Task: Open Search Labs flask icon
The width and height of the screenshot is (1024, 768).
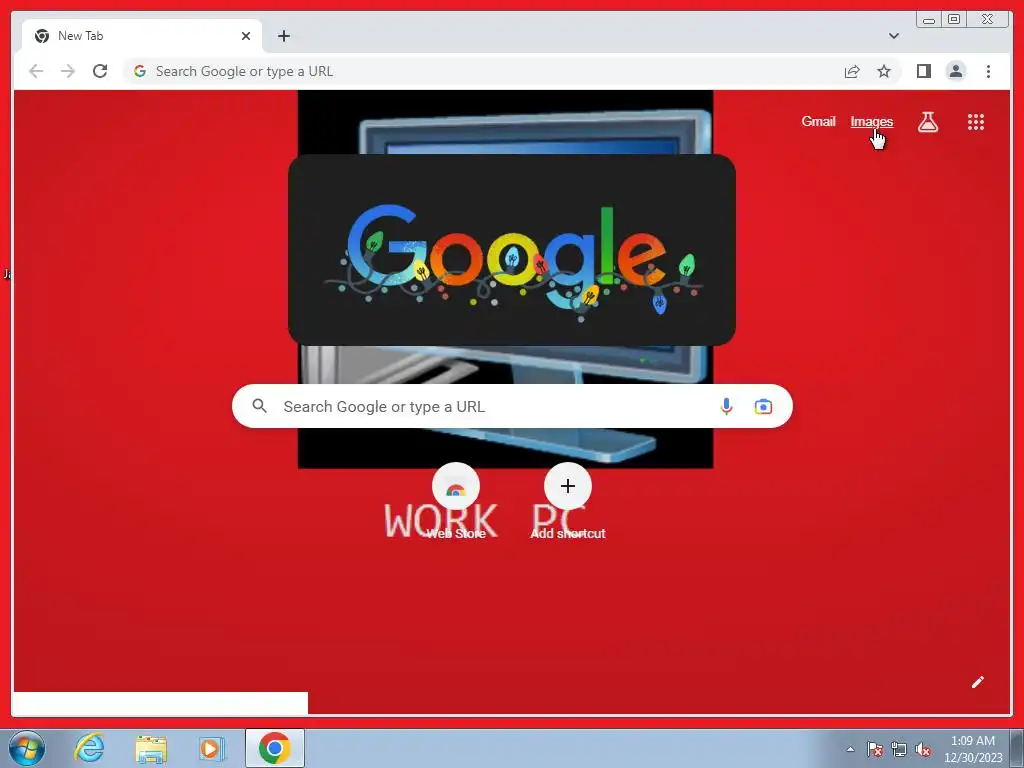Action: click(928, 122)
